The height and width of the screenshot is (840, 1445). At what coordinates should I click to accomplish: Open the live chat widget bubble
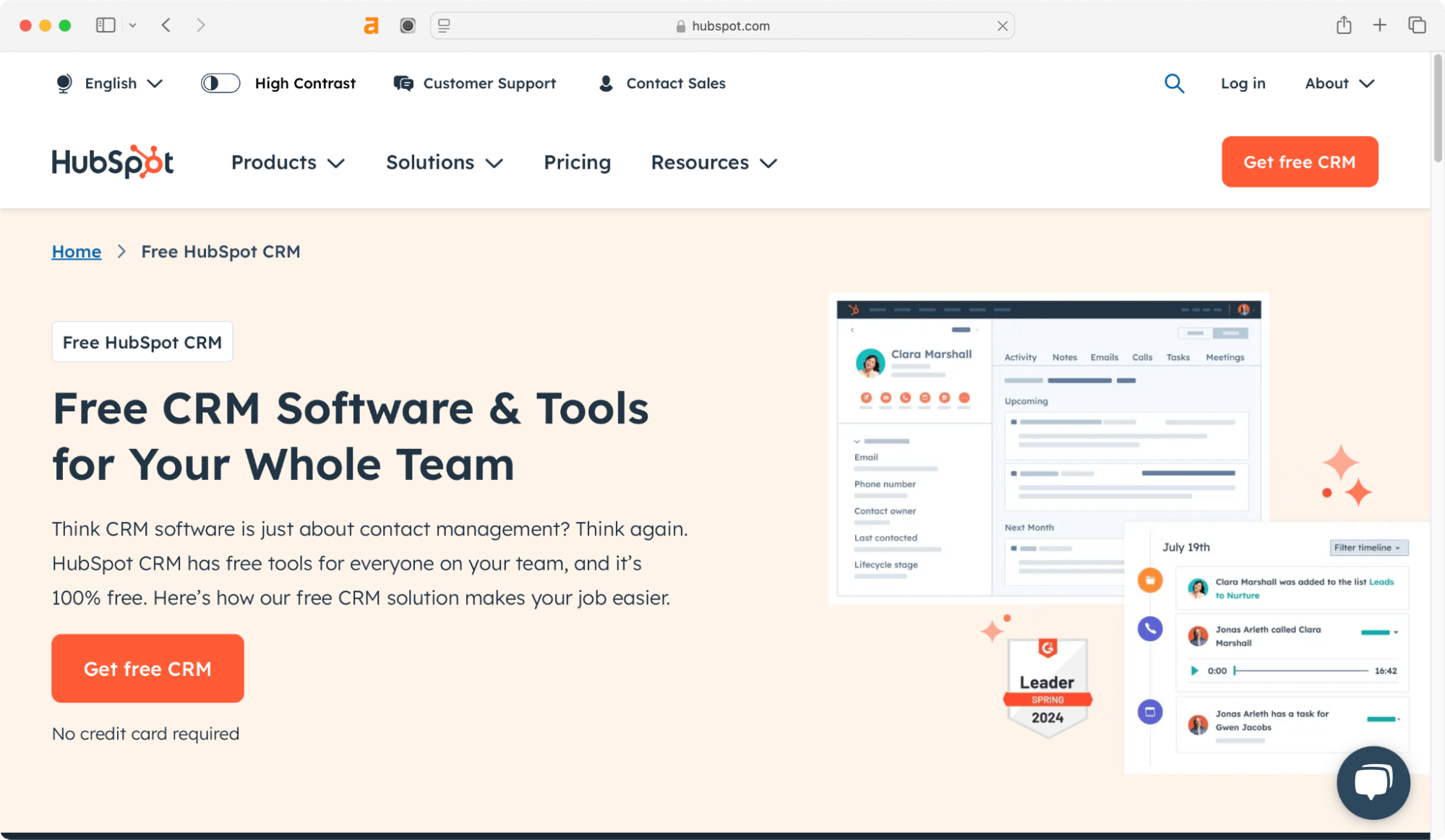[1373, 782]
